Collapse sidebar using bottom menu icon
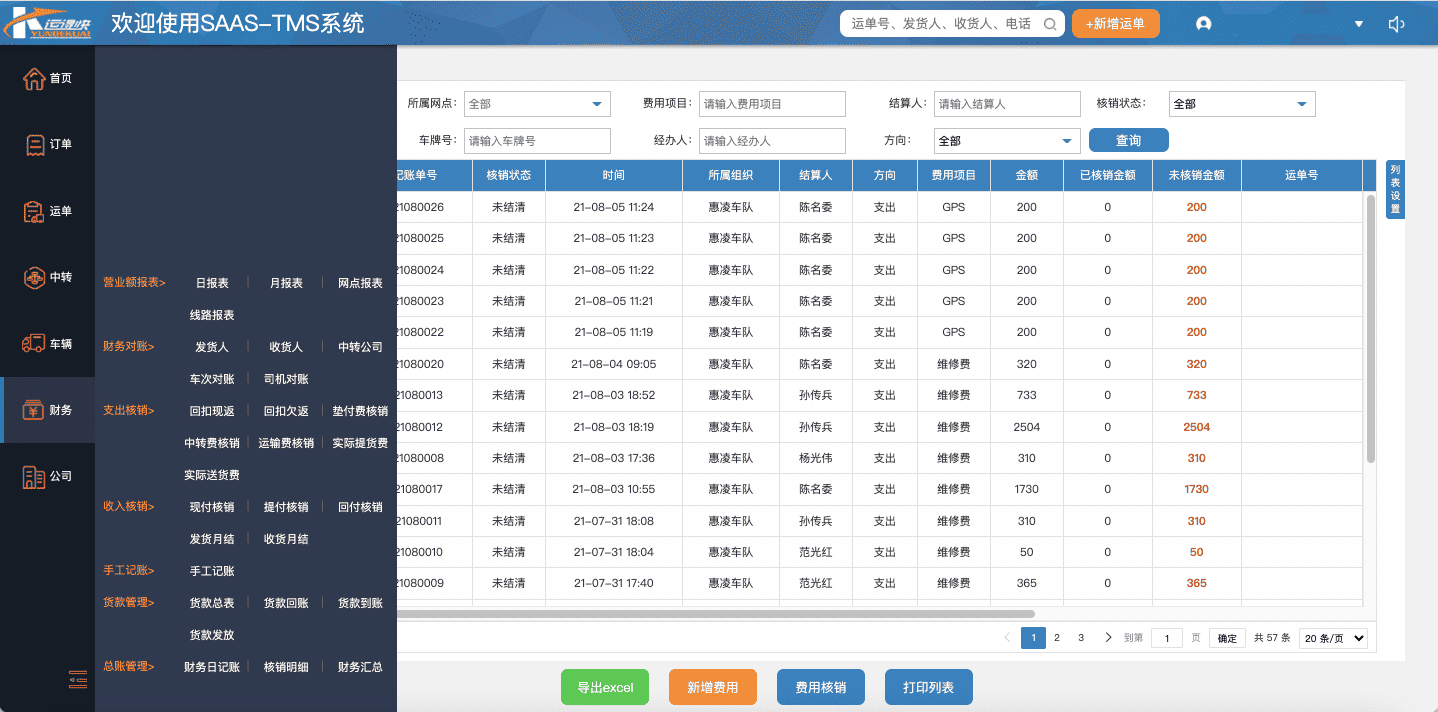 tap(78, 679)
